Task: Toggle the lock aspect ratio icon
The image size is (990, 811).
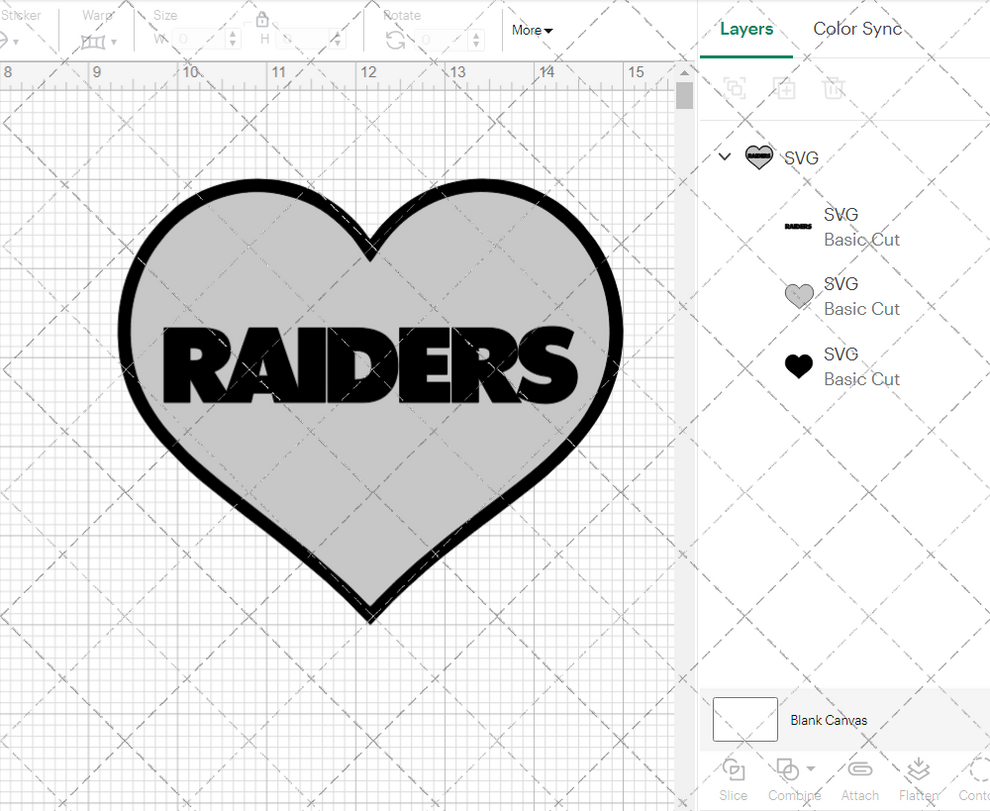Action: [x=263, y=18]
